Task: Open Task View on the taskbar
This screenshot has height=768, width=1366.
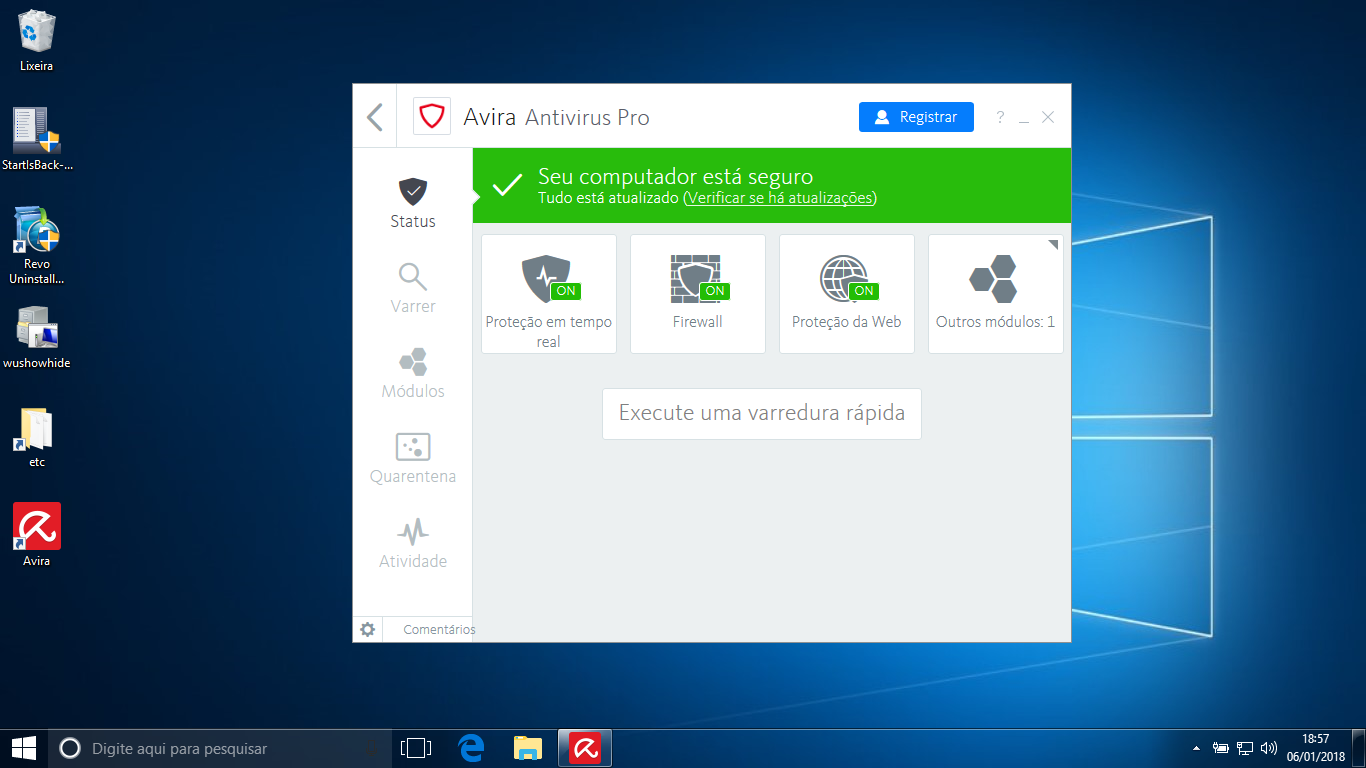Action: (x=415, y=748)
